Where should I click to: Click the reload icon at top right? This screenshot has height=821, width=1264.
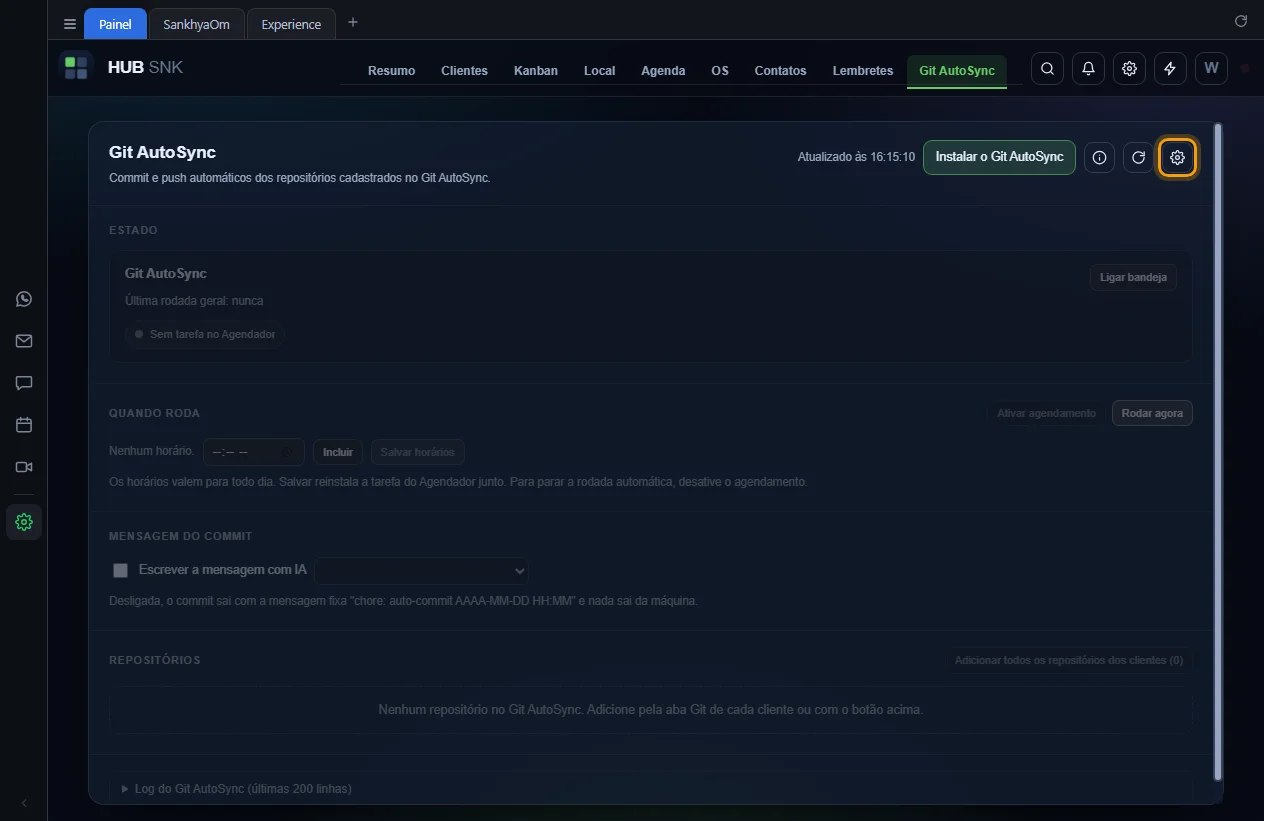pyautogui.click(x=1241, y=21)
